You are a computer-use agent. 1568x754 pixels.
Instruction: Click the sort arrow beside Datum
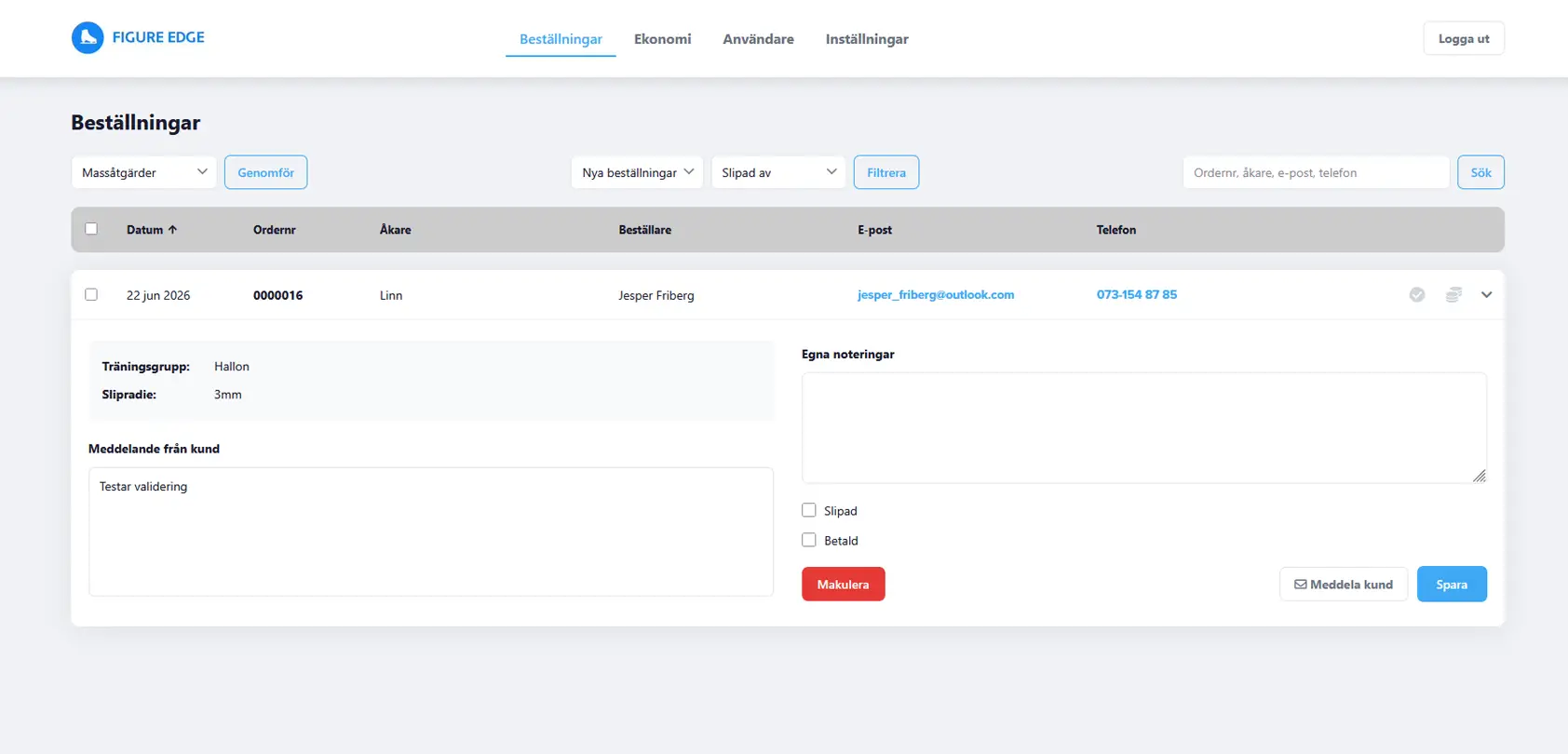(x=172, y=230)
